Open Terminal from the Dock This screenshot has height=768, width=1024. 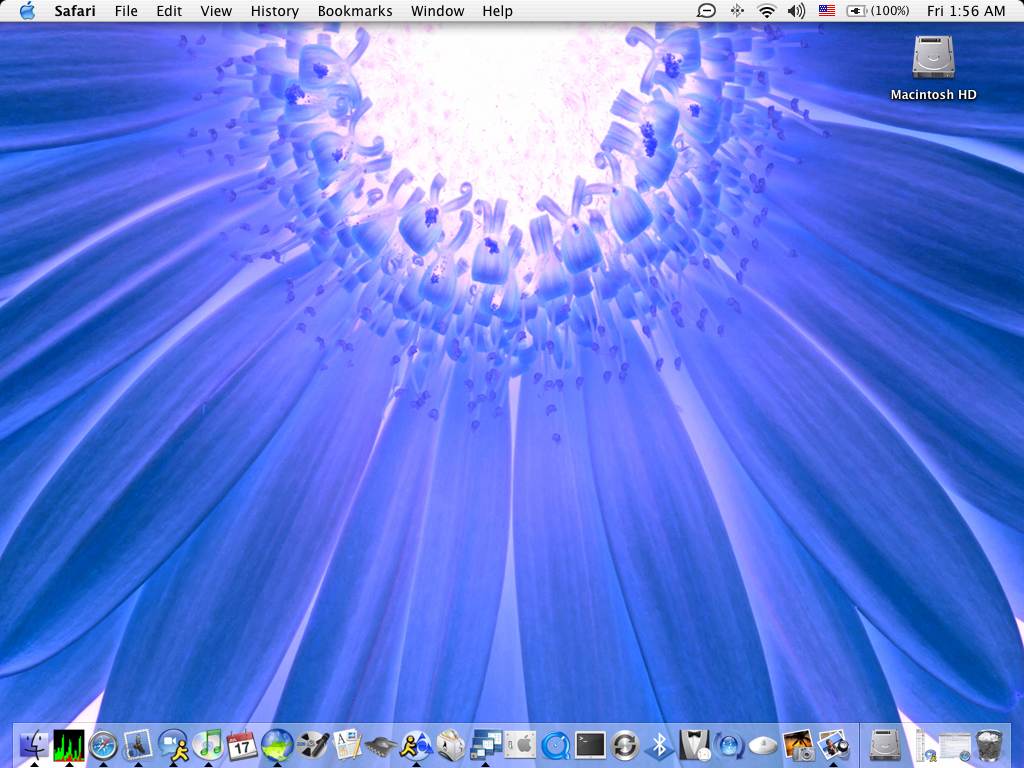[x=590, y=744]
